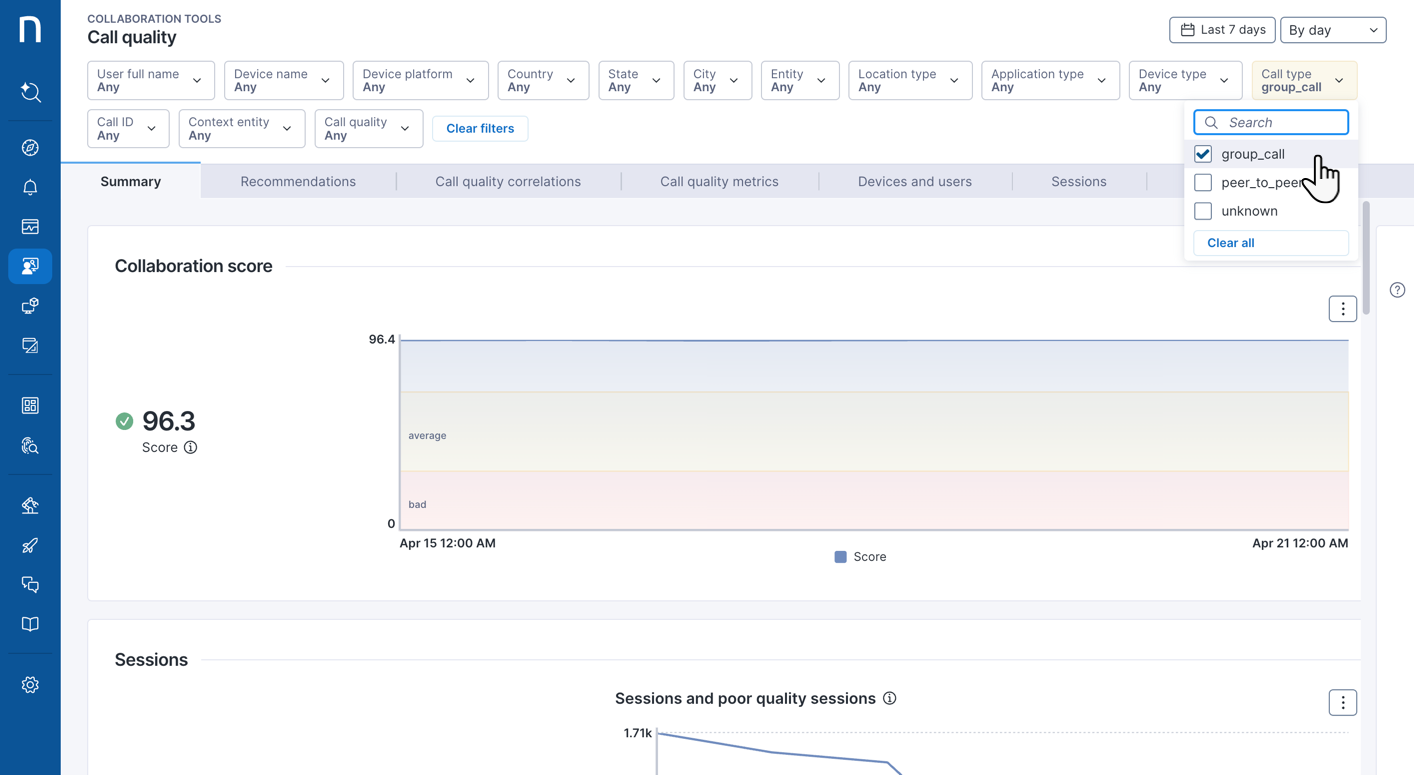
Task: Click the search icon in left sidebar
Action: 30,93
